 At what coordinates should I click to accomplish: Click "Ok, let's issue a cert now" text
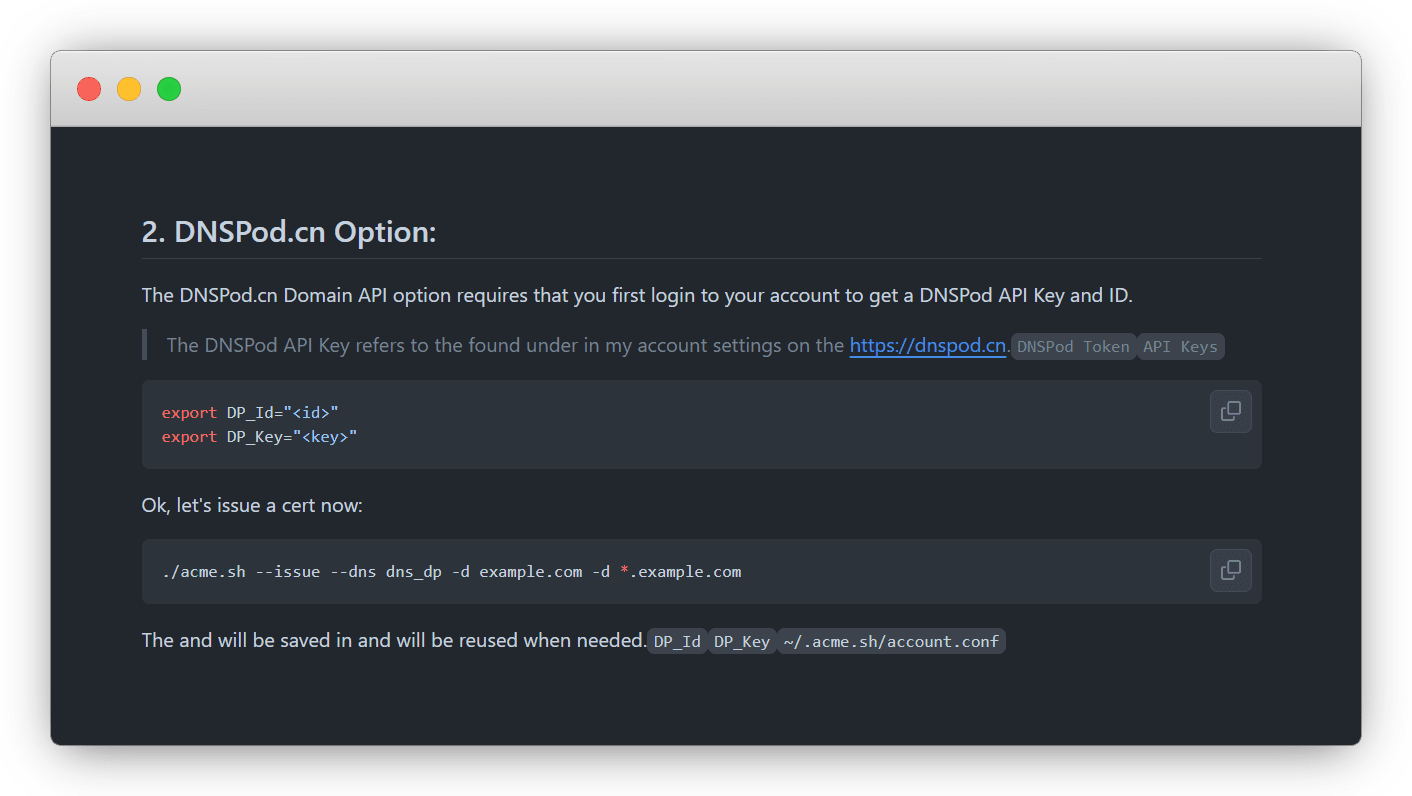tap(252, 506)
